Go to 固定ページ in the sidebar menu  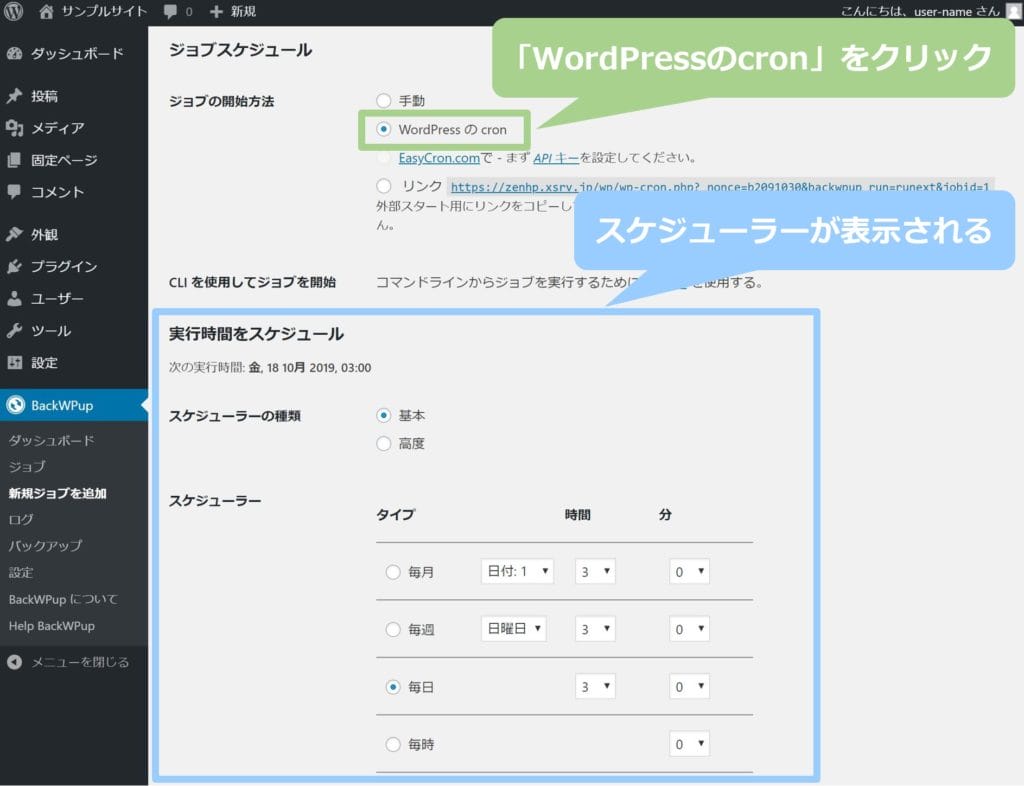tap(64, 160)
